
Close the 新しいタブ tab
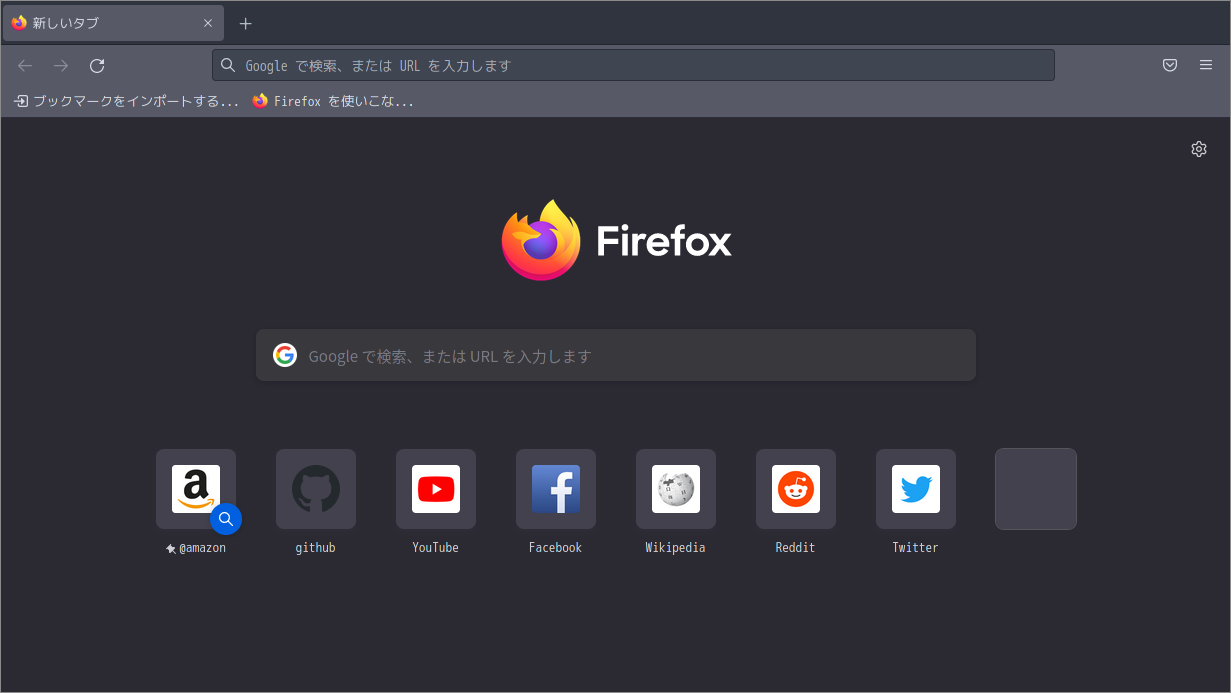click(x=208, y=23)
